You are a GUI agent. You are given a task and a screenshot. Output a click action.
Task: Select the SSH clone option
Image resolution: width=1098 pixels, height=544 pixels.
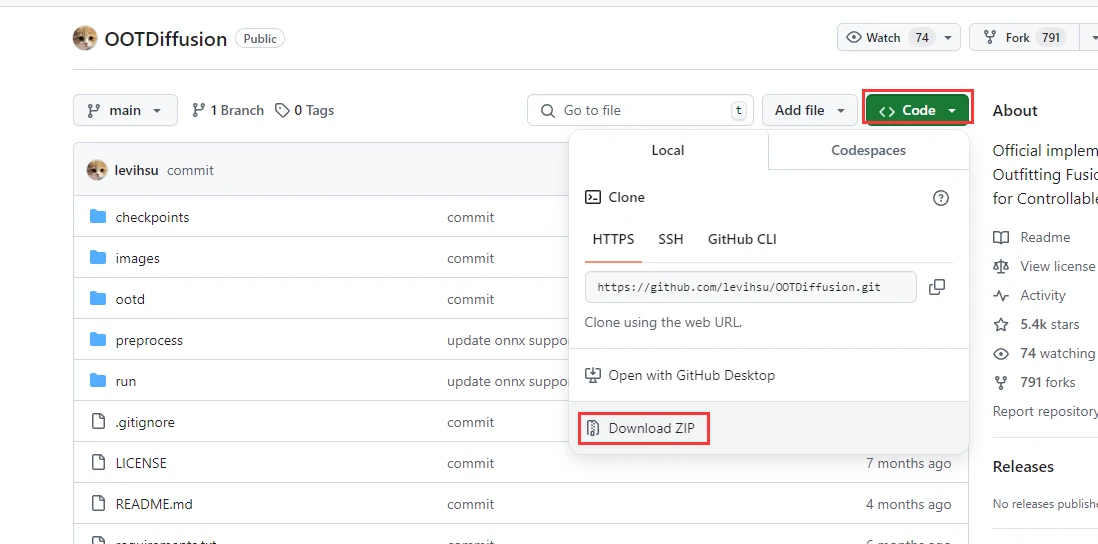tap(671, 239)
